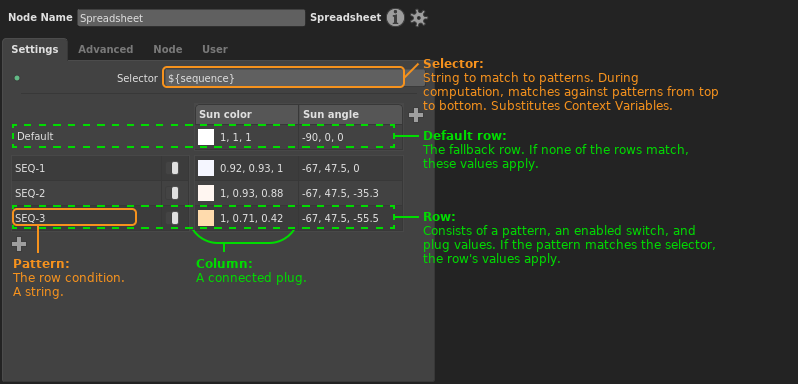Toggle the SEQ-2 row enabled switch
The image size is (798, 384).
coord(175,193)
